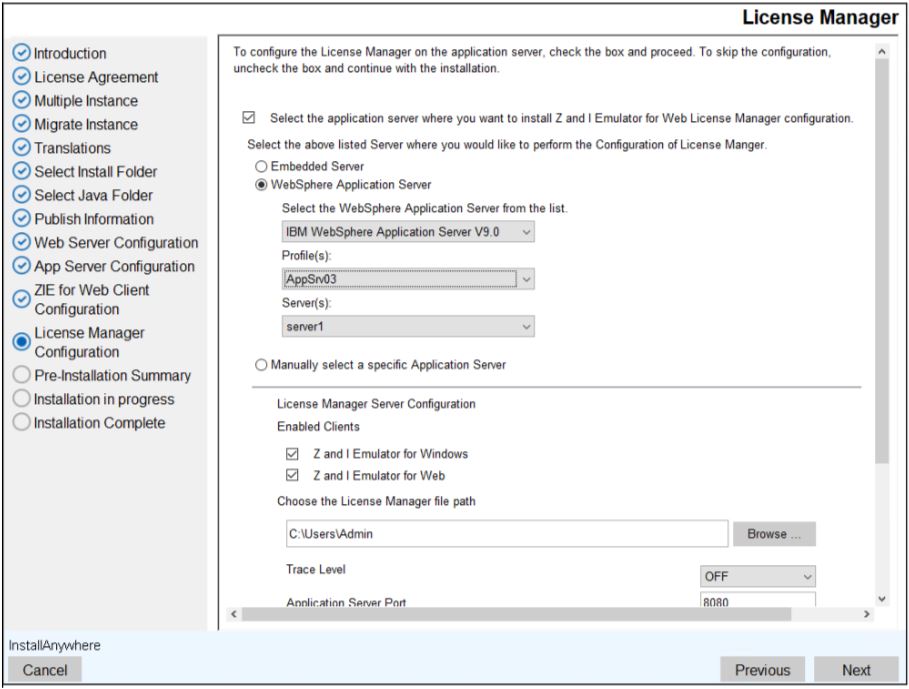Viewport: 909px width, 689px height.
Task: Click the Pre-Installation Summary pending-step icon
Action: pyautogui.click(x=21, y=375)
